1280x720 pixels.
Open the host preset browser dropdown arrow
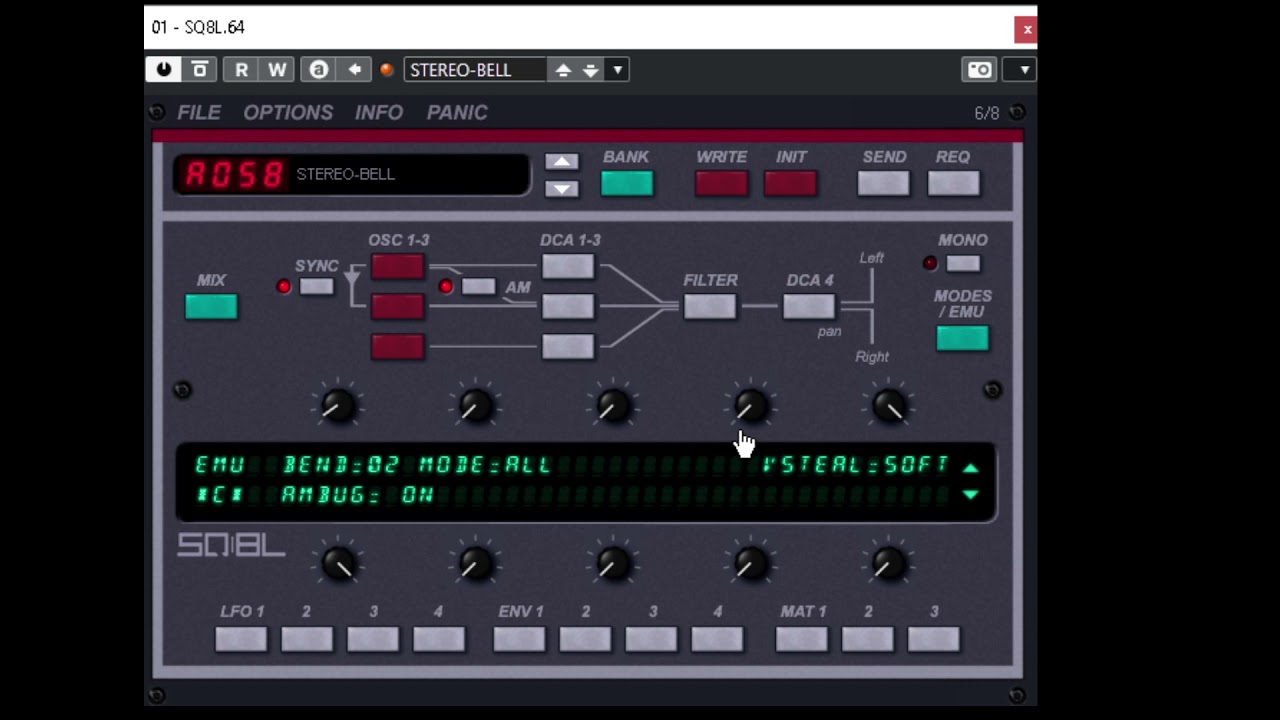617,70
